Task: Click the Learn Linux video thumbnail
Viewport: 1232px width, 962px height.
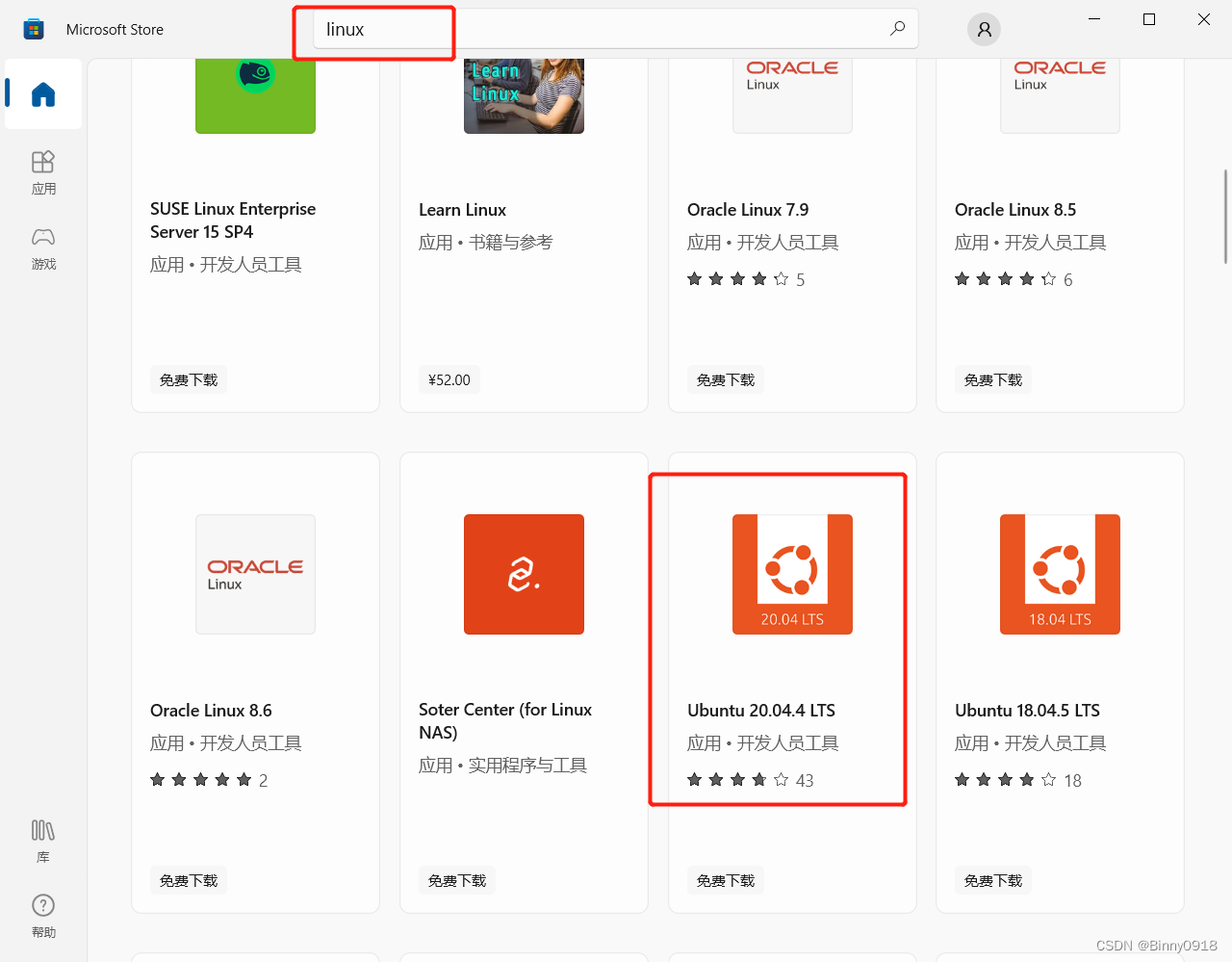Action: point(524,95)
